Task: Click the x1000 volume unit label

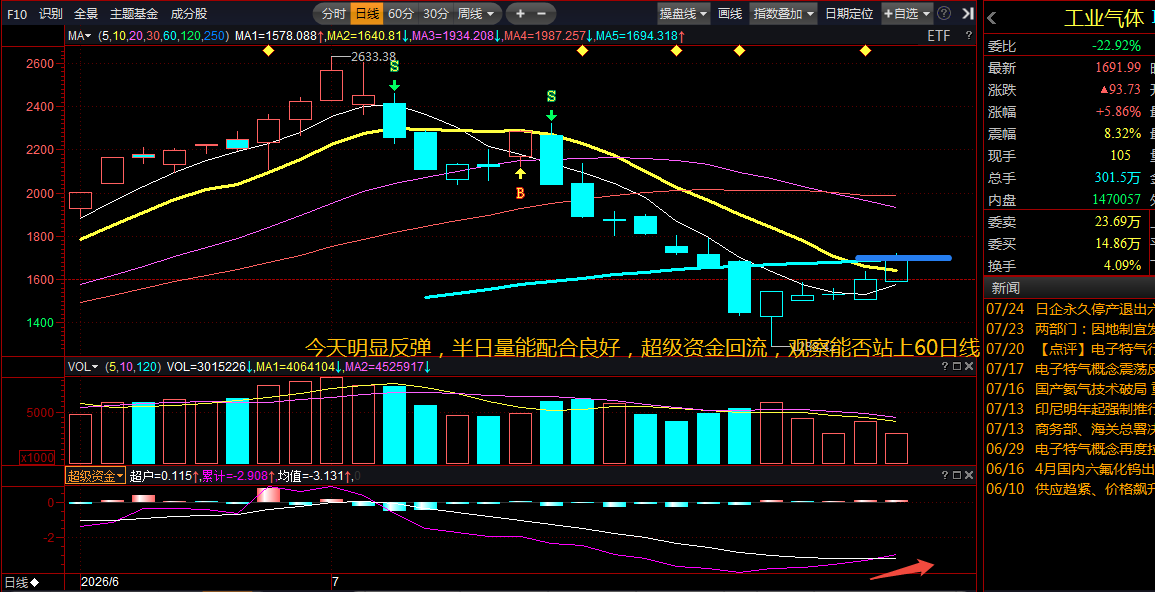Action: point(37,457)
